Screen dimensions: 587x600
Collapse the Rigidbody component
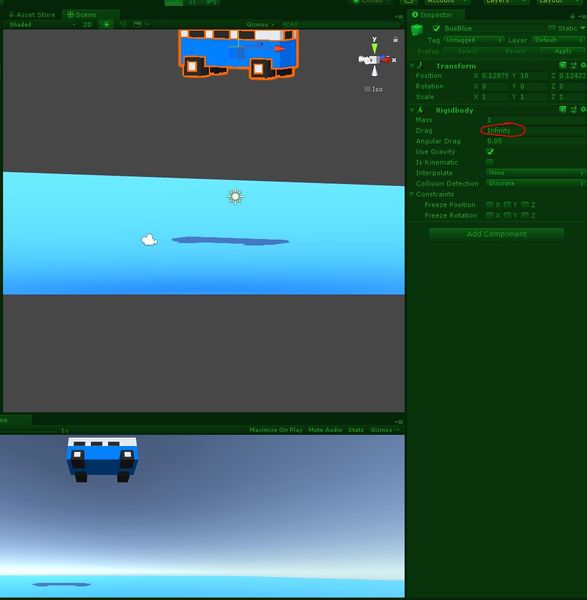pos(412,110)
